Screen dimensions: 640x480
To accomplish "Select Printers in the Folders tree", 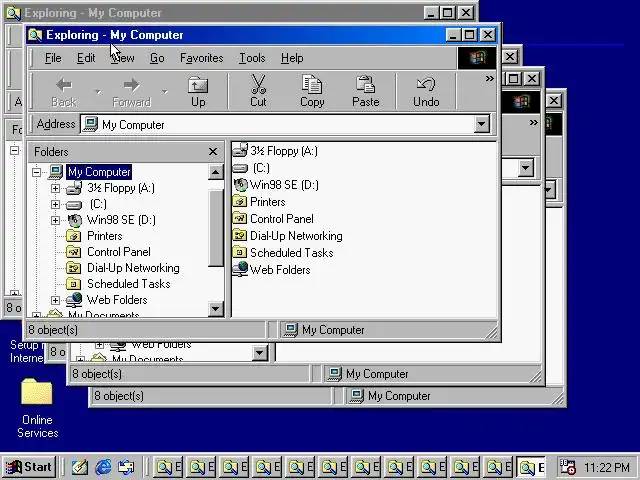I will tap(104, 236).
